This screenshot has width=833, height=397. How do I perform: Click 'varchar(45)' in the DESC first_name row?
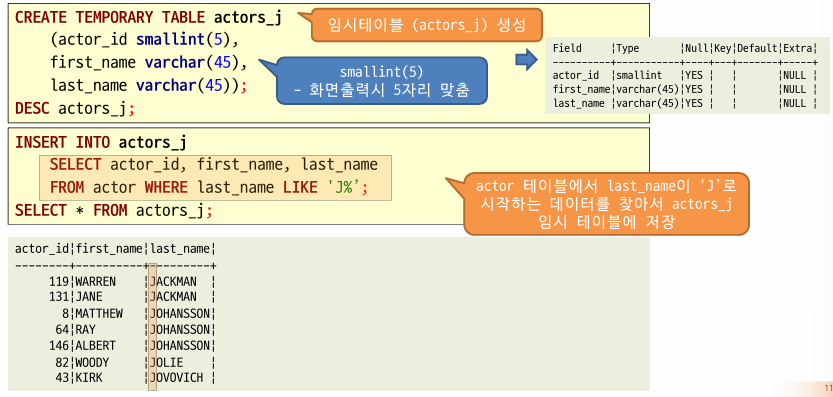coord(647,90)
